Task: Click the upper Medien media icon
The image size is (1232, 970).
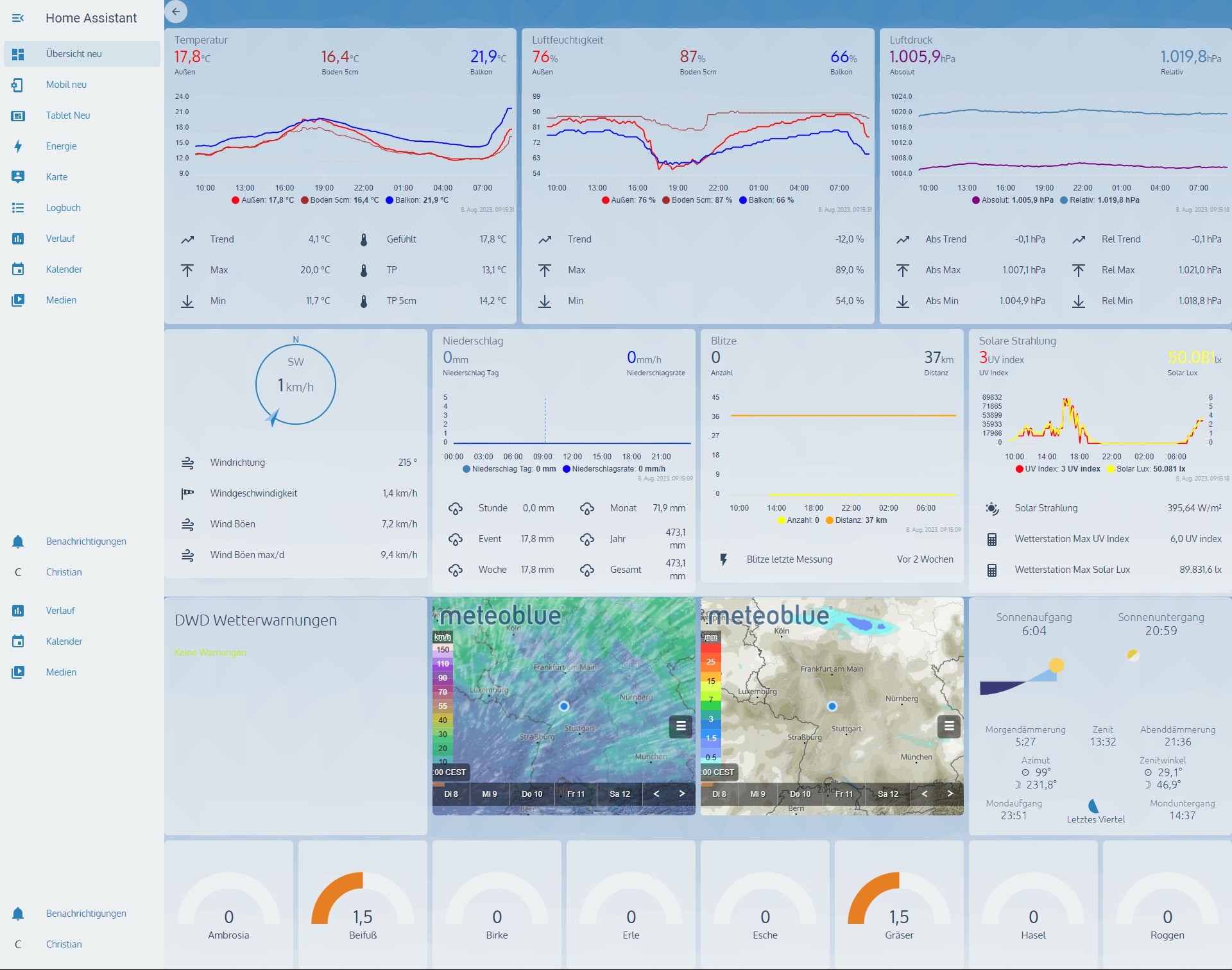Action: [x=18, y=300]
